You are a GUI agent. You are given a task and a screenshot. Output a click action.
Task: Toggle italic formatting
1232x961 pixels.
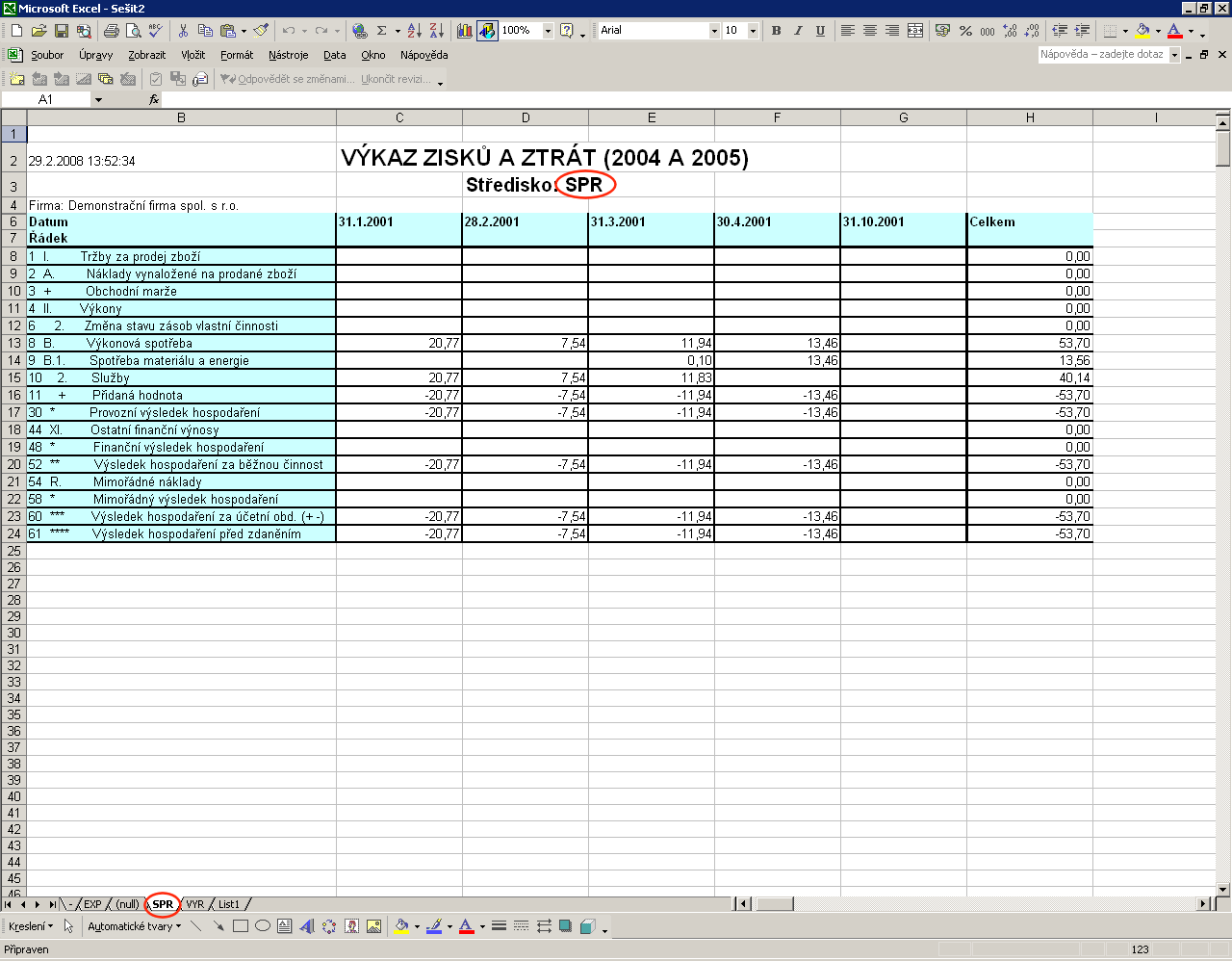click(x=798, y=31)
